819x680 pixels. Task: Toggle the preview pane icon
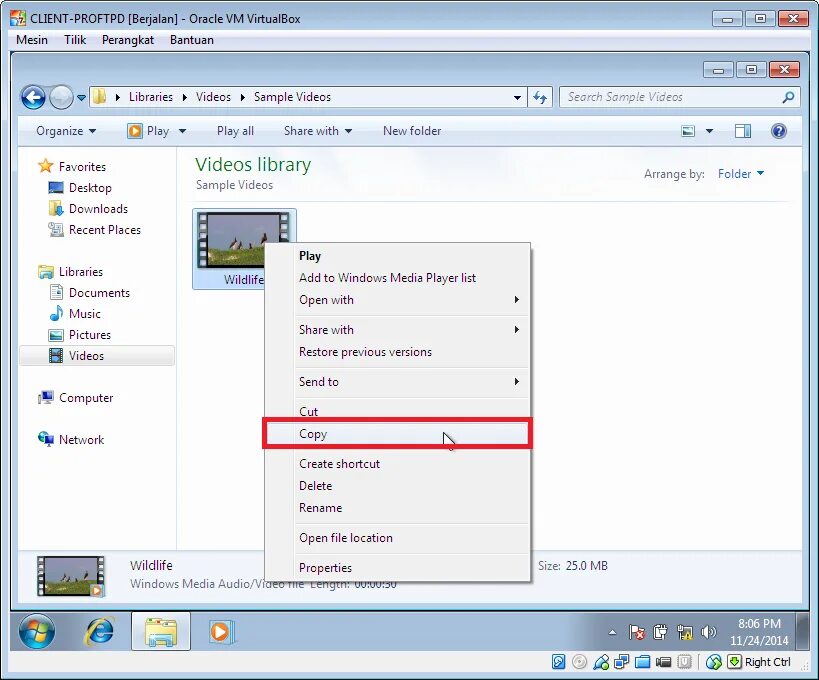pyautogui.click(x=743, y=131)
